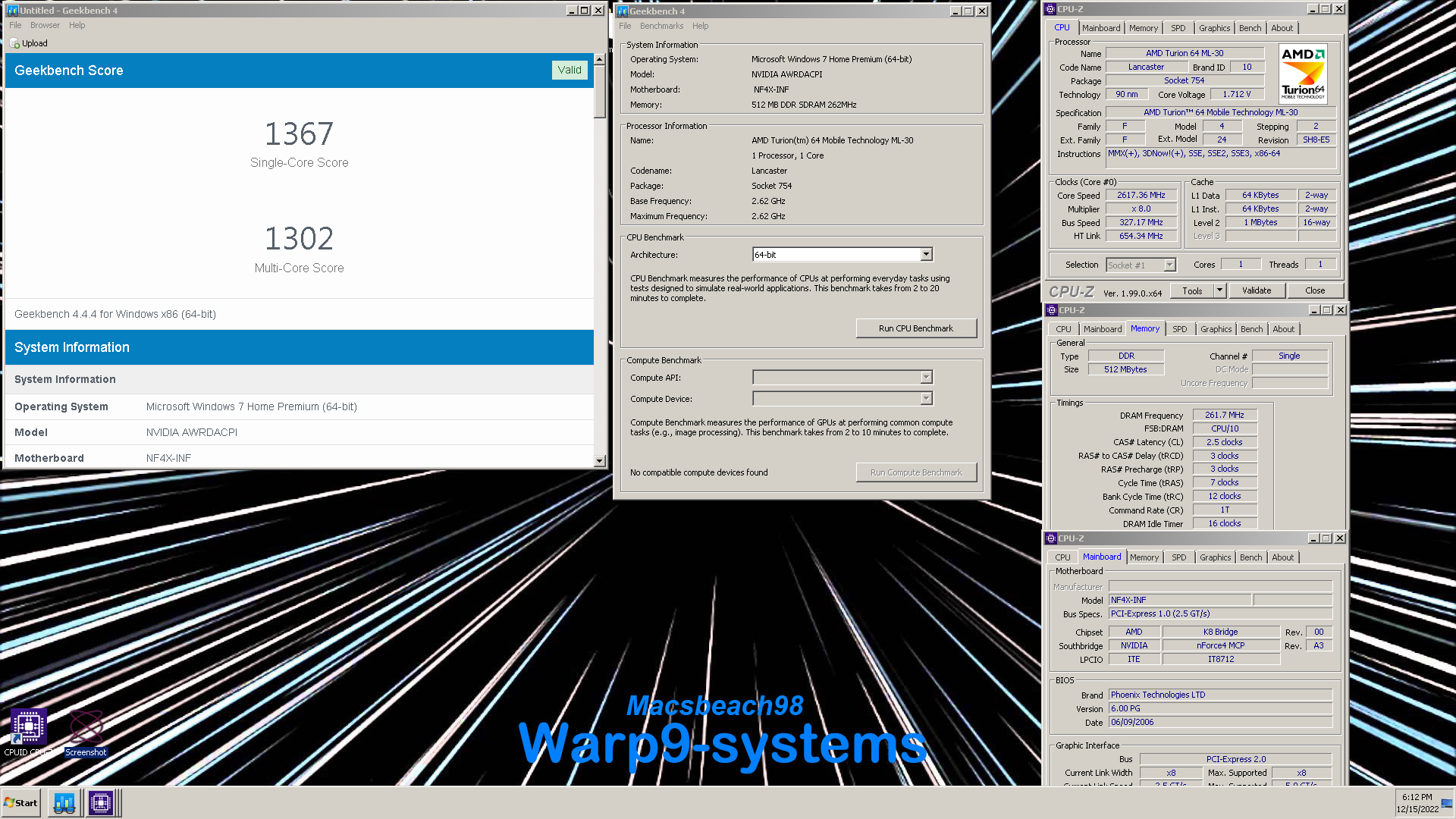Open File menu in Geekbench 4 benchmark window
This screenshot has width=1456, height=819.
625,26
